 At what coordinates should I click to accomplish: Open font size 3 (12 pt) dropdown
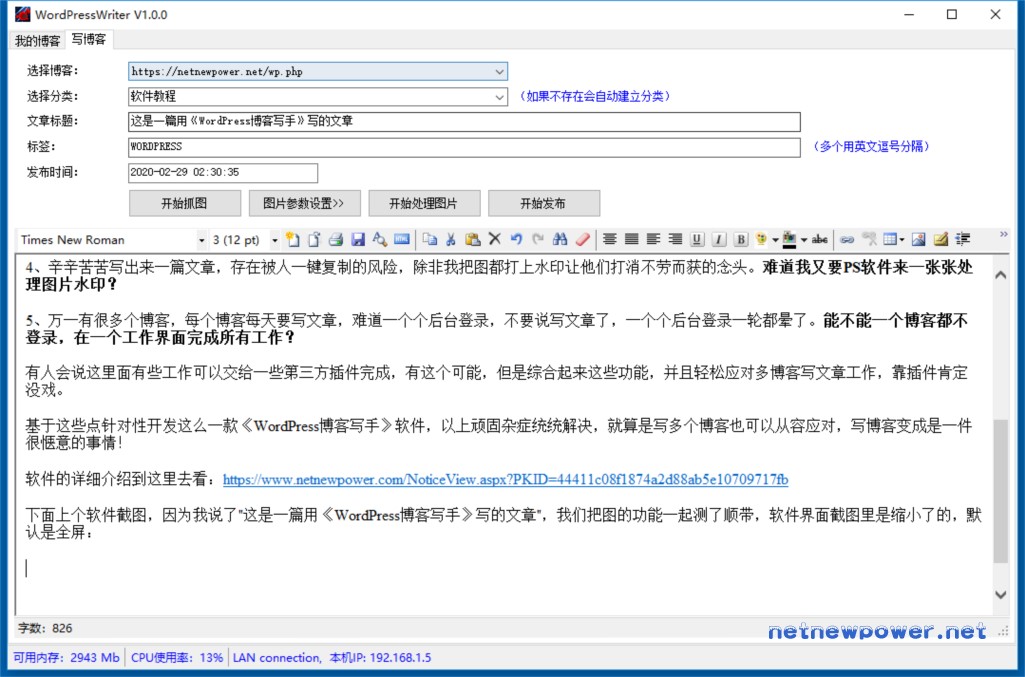click(x=275, y=240)
